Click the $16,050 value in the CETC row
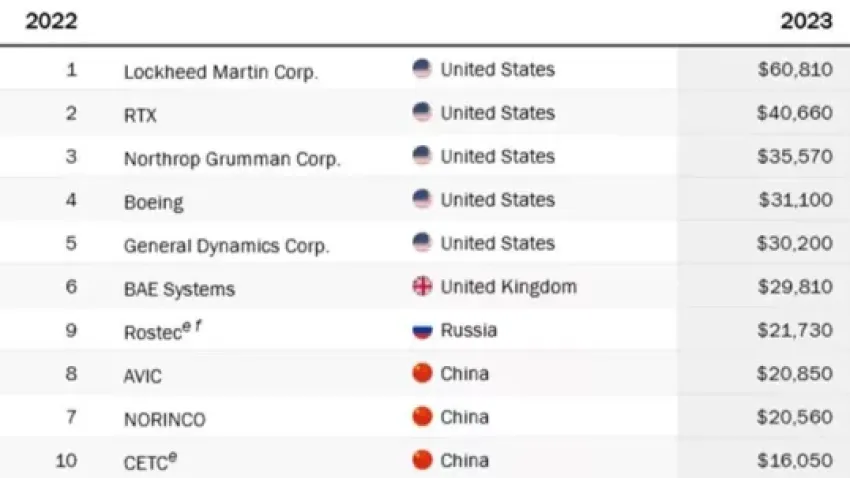This screenshot has width=850, height=478. coord(794,461)
